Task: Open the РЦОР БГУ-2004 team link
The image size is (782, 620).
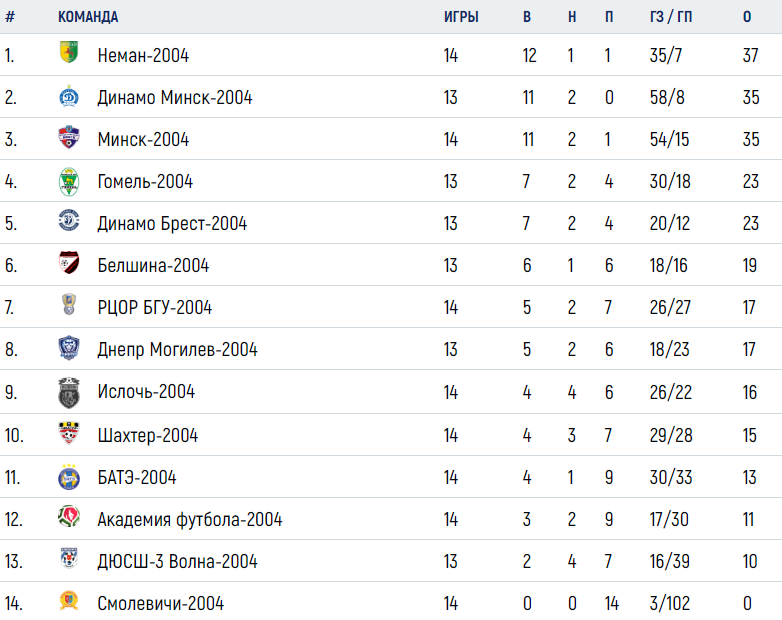Action: (155, 307)
